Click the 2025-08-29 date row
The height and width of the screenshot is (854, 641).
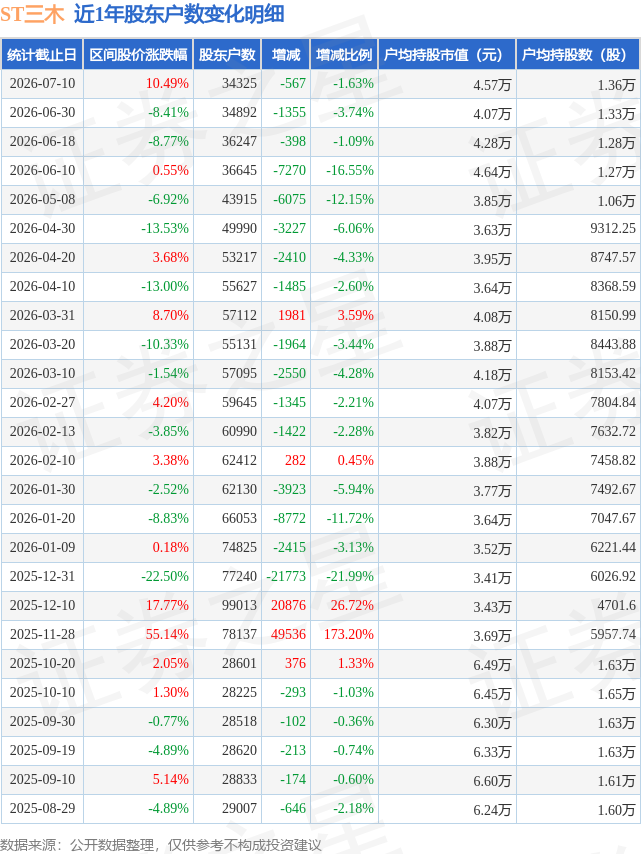pyautogui.click(x=320, y=808)
